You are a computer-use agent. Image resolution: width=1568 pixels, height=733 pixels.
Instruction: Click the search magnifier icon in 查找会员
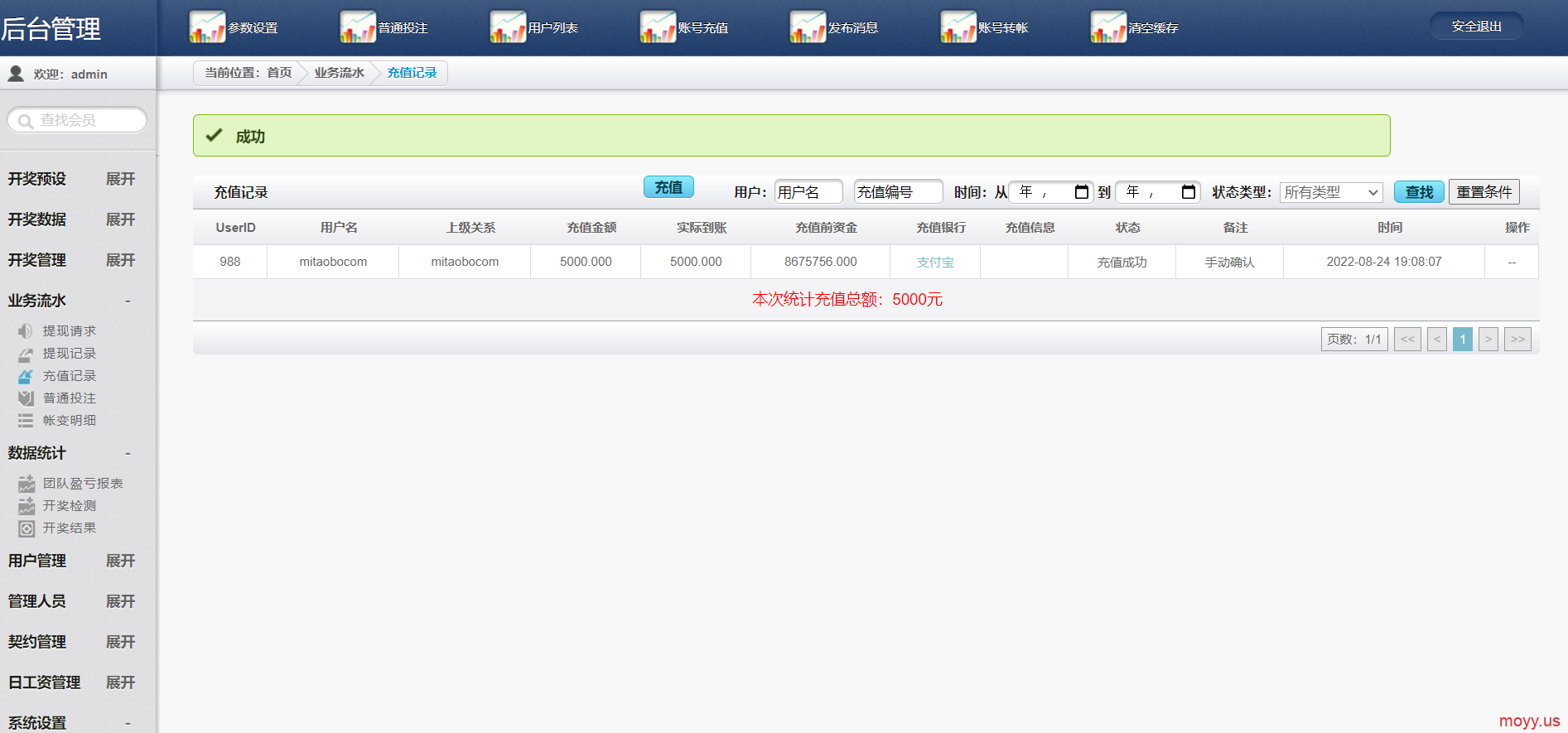click(26, 121)
